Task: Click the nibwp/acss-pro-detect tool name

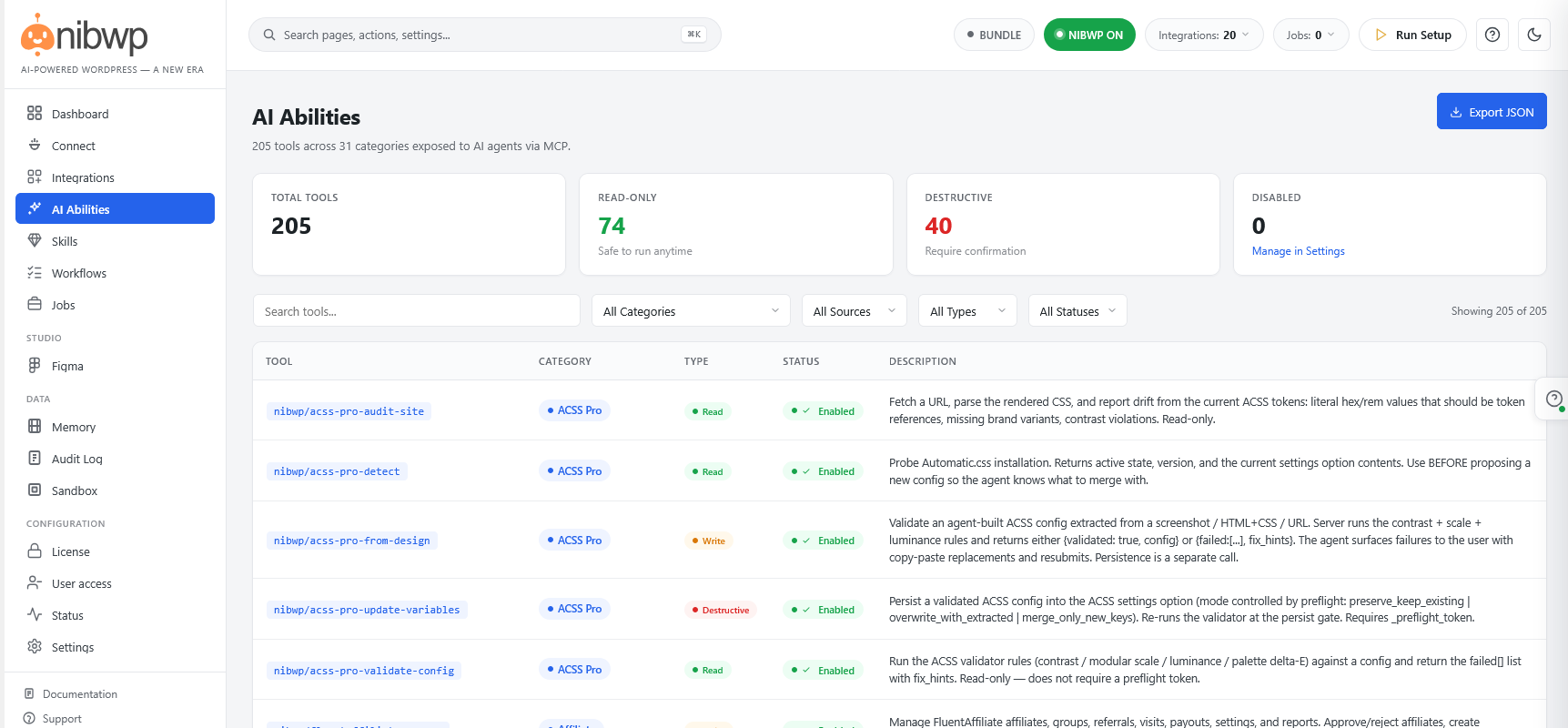Action: (x=337, y=471)
